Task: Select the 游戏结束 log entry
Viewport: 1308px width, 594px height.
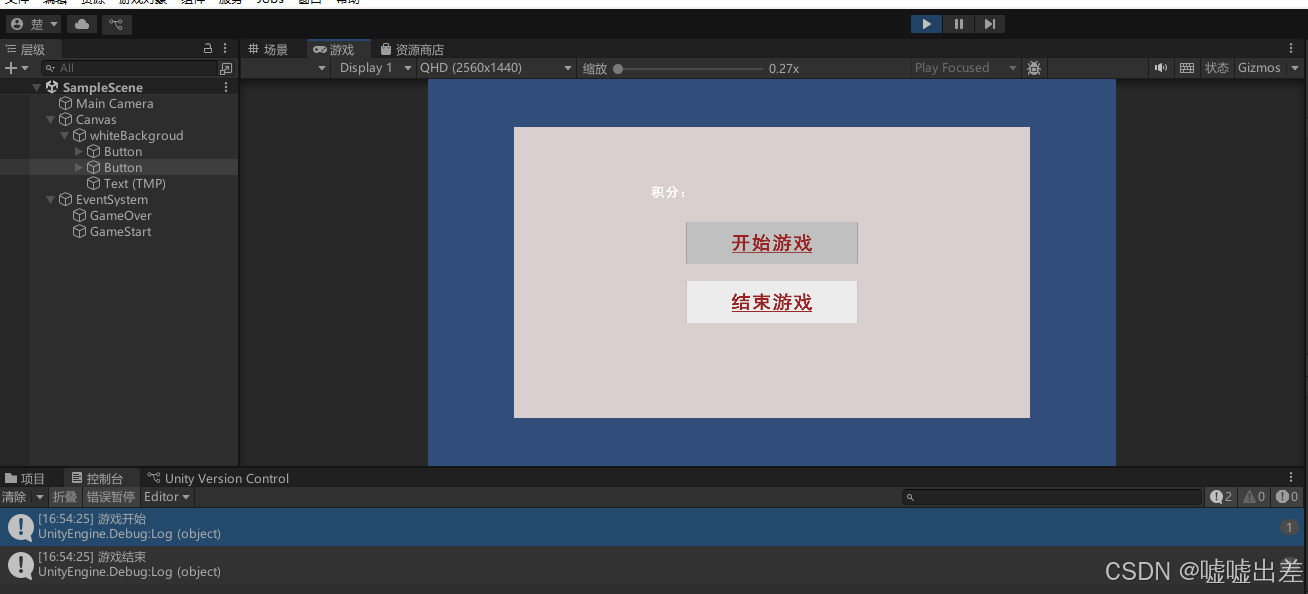Action: 654,565
